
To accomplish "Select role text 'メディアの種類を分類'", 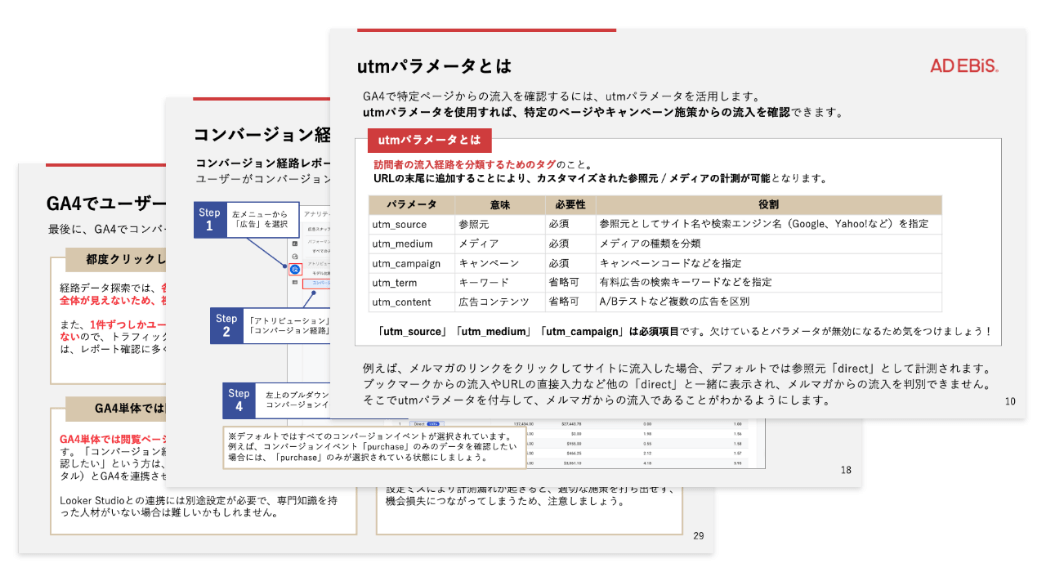I will click(x=650, y=244).
